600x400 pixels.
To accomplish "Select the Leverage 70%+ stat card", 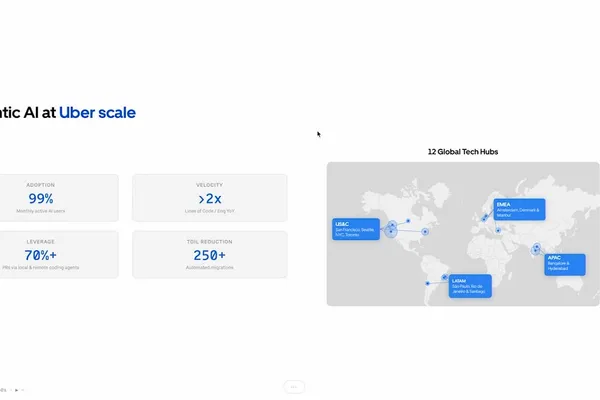I will (x=58, y=255).
